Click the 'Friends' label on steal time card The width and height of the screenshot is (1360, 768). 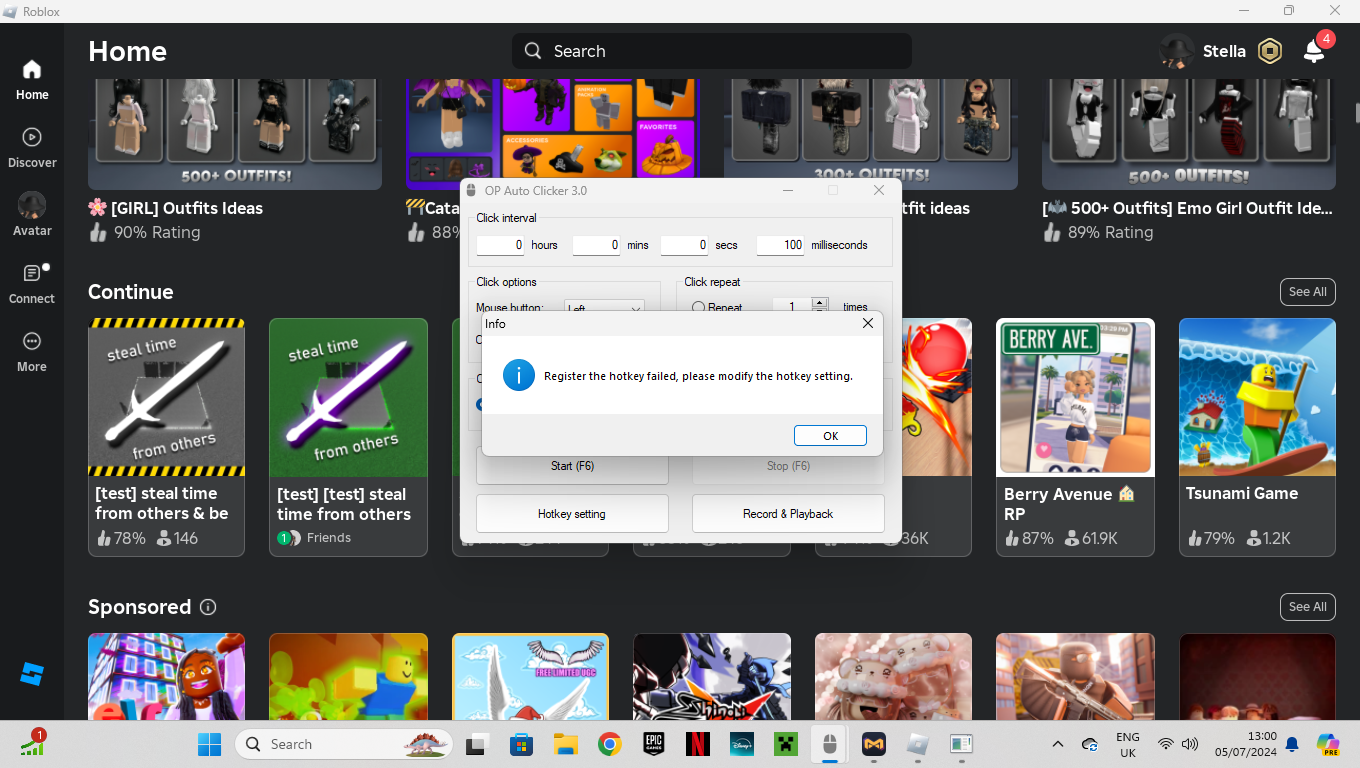click(329, 538)
